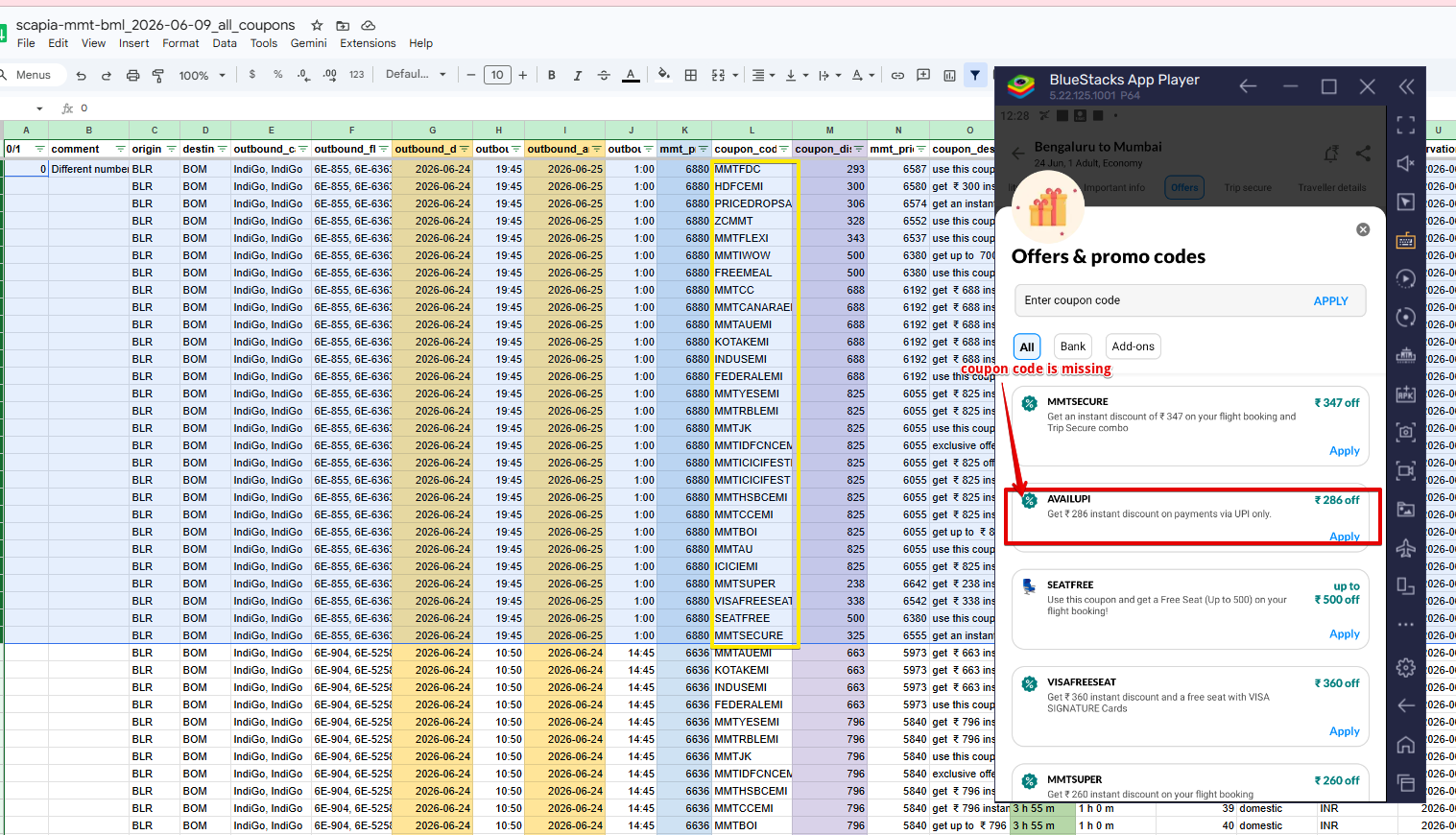Open the text color picker

coord(631,75)
